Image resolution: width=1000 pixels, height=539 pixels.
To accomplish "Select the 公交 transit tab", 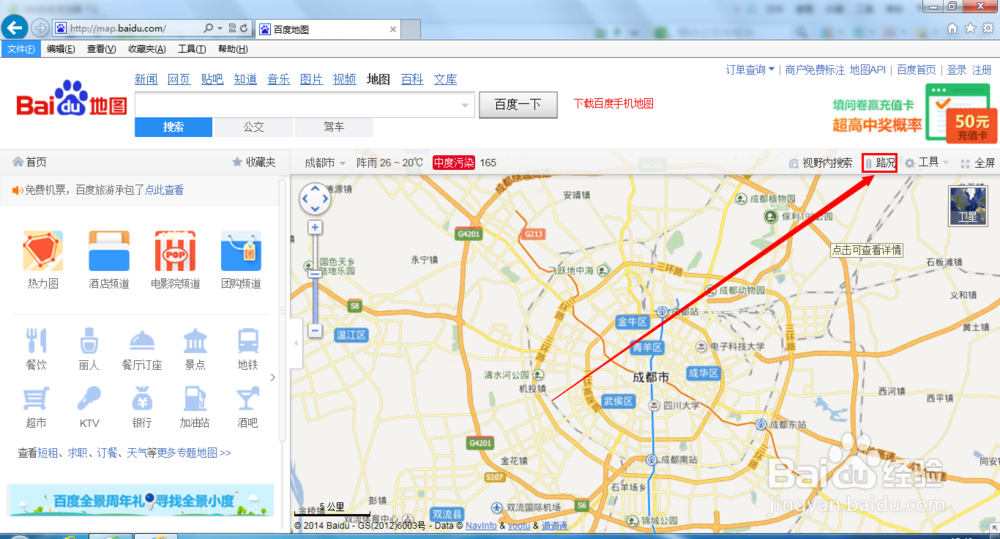I will (254, 127).
